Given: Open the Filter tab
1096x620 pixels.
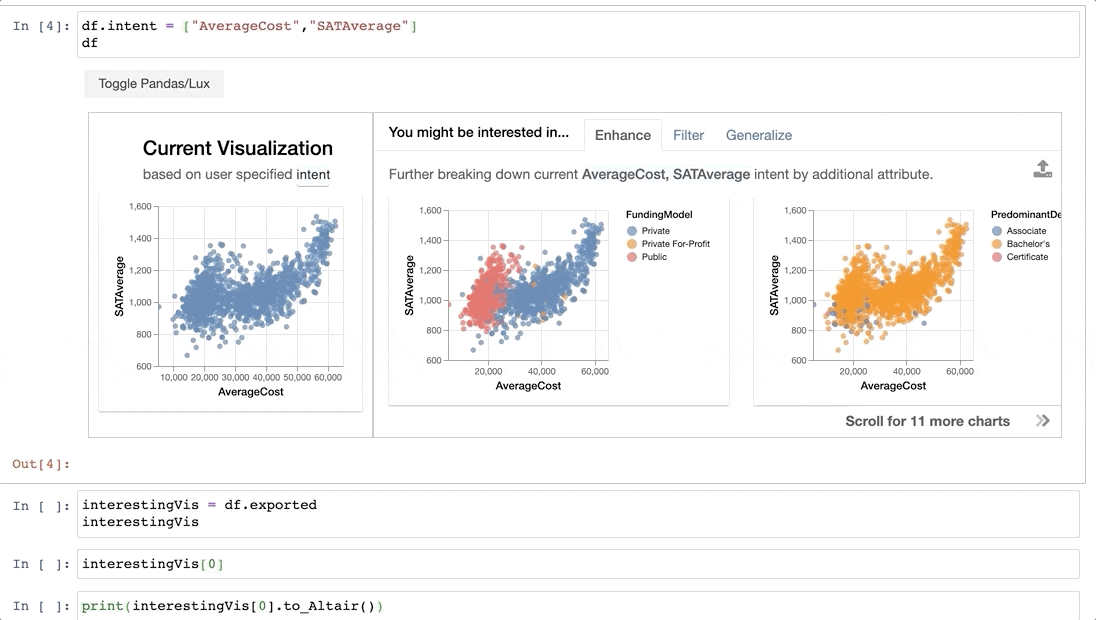Looking at the screenshot, I should (x=688, y=135).
